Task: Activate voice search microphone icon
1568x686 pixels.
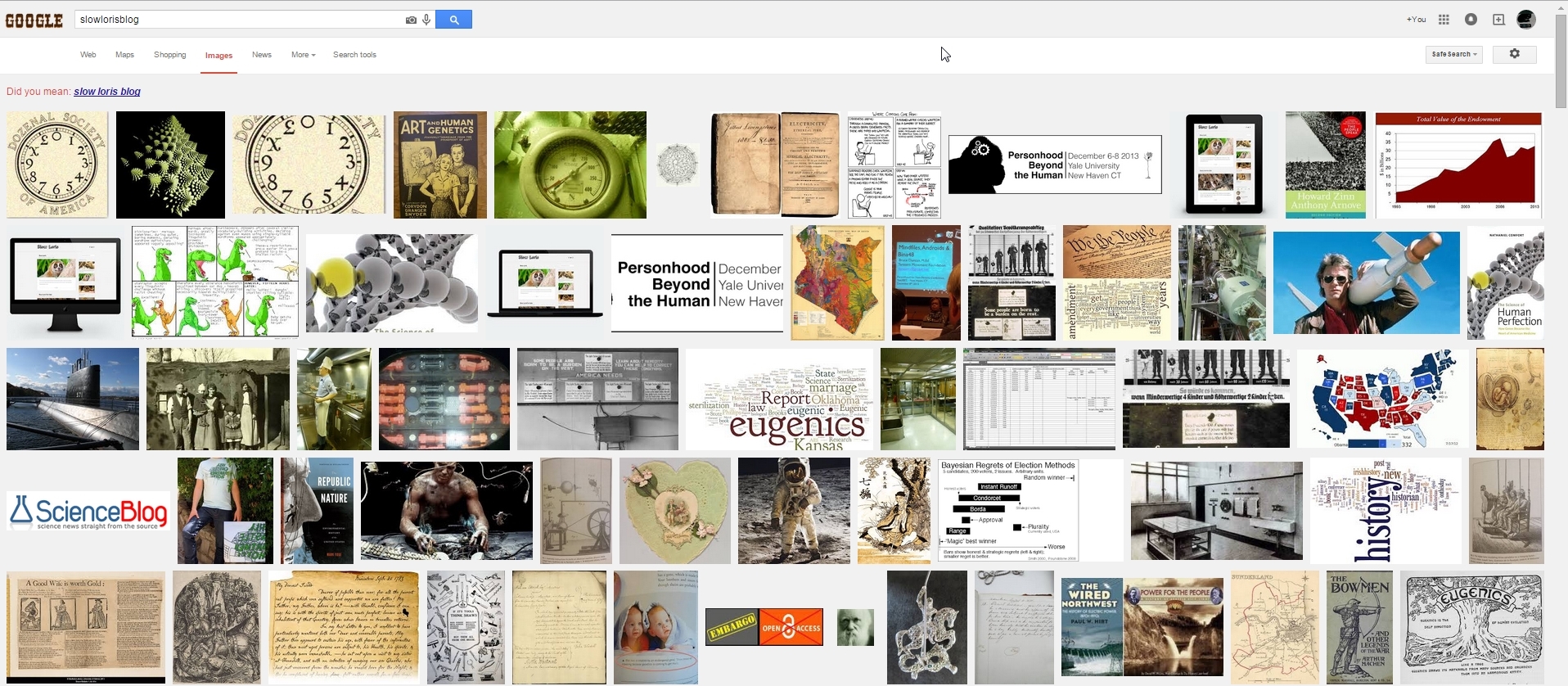Action: coord(426,20)
